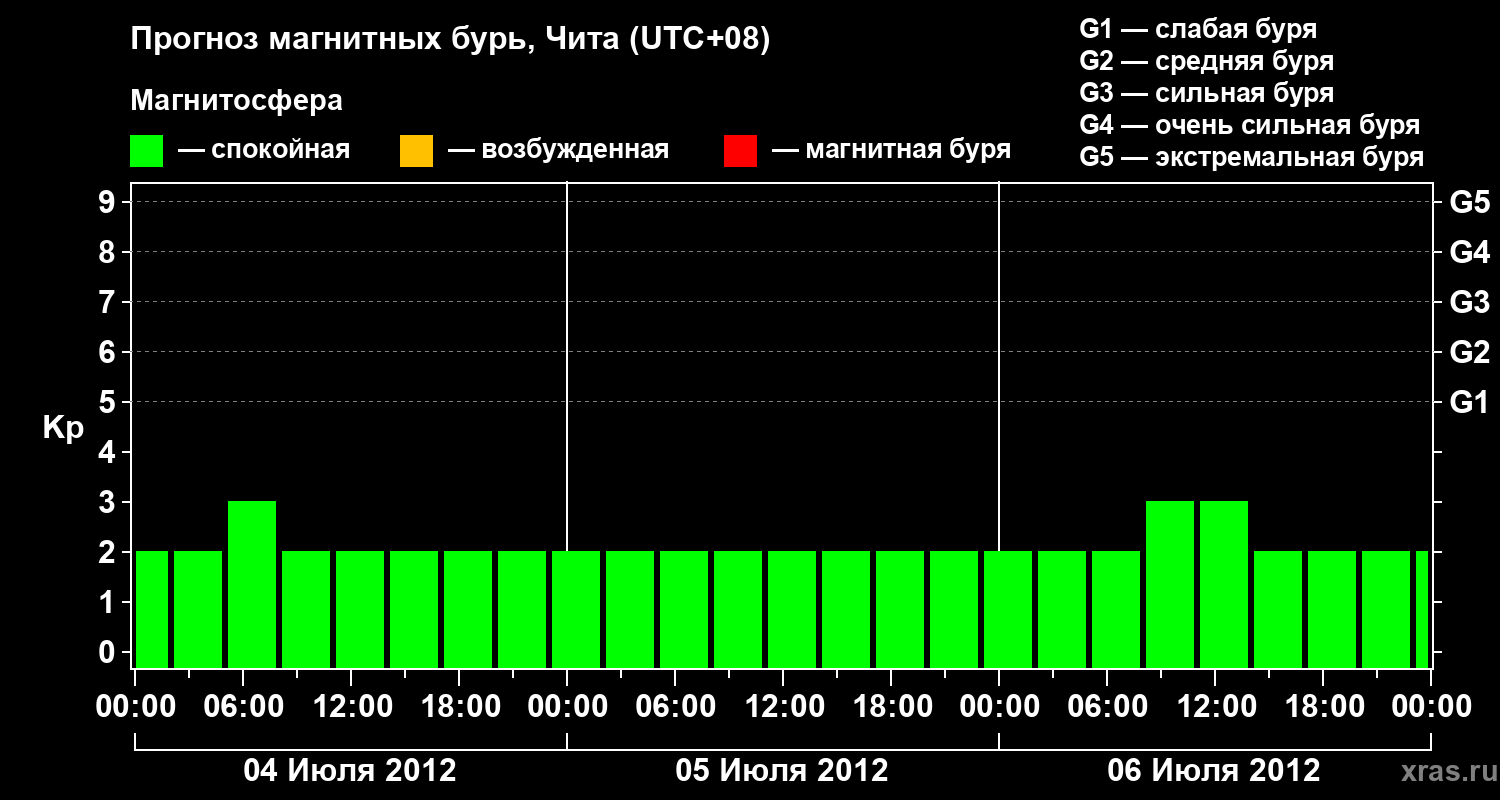Click the 'G2' label on the right axis
The image size is (1500, 800).
pyautogui.click(x=1469, y=353)
